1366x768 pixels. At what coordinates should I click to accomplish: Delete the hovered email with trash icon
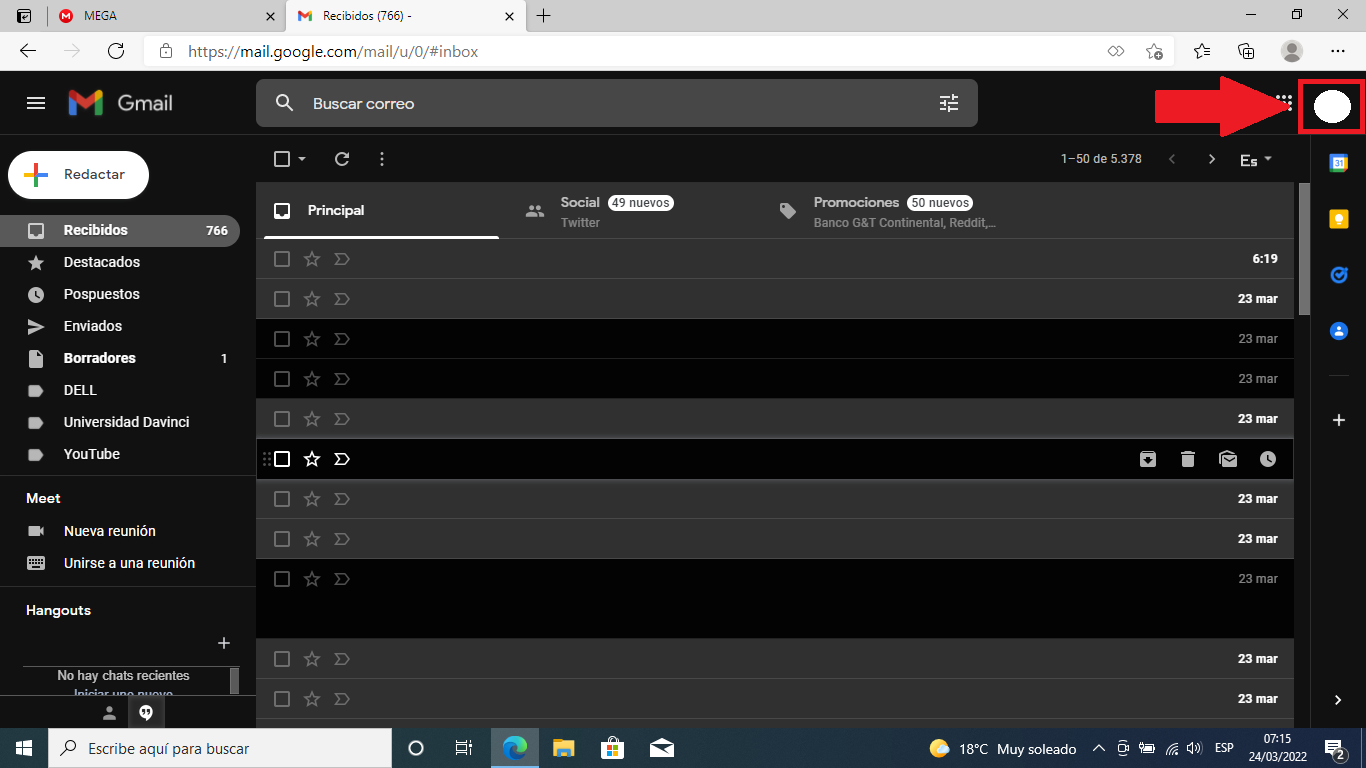1188,459
